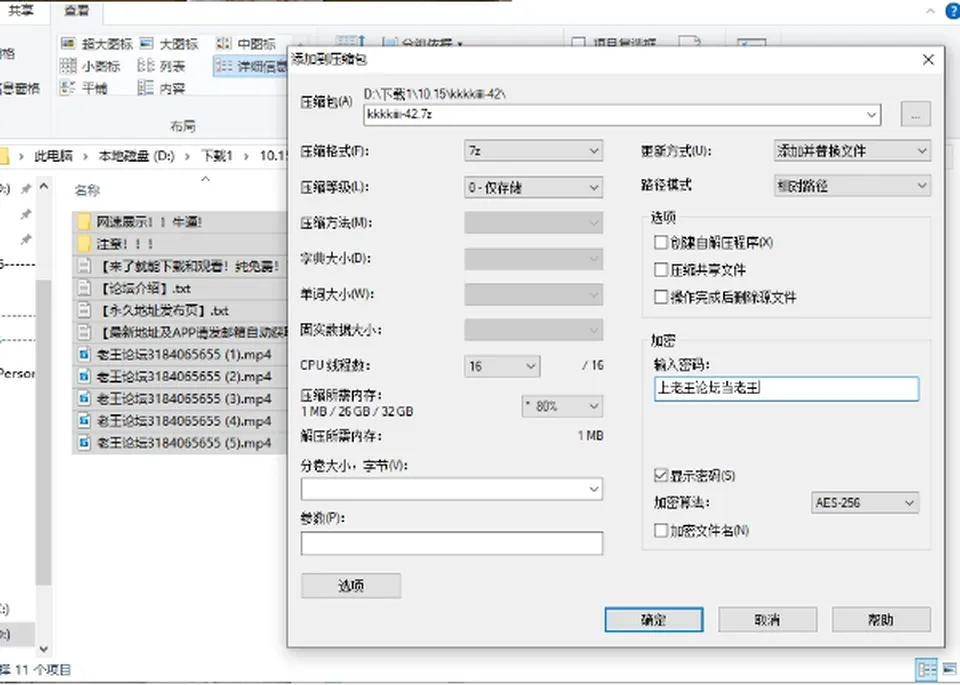
Task: Click the 取消 button
Action: (768, 619)
